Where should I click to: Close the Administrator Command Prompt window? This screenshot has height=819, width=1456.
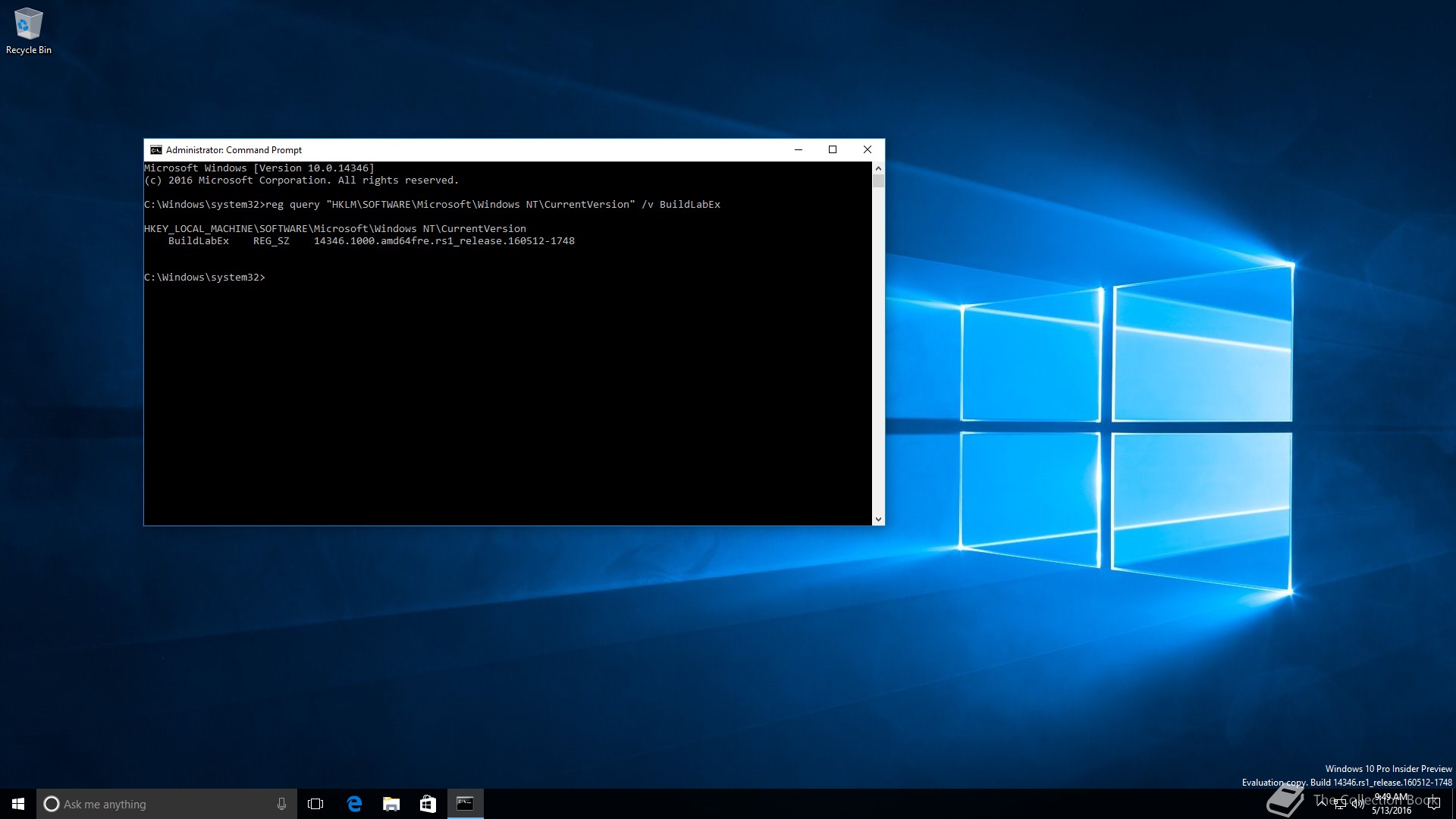point(868,150)
